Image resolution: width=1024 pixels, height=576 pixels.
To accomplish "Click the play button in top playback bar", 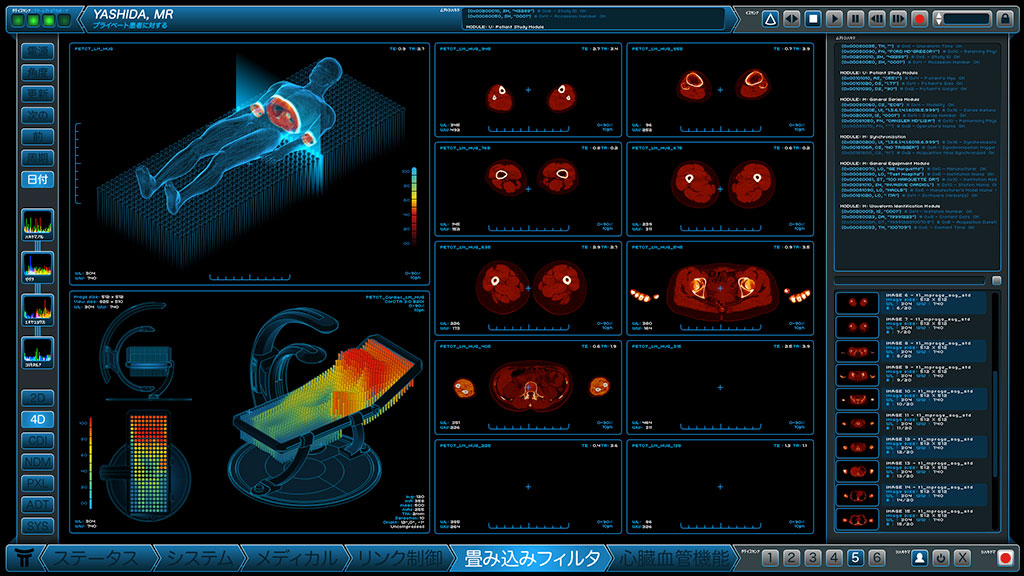I will tap(835, 18).
